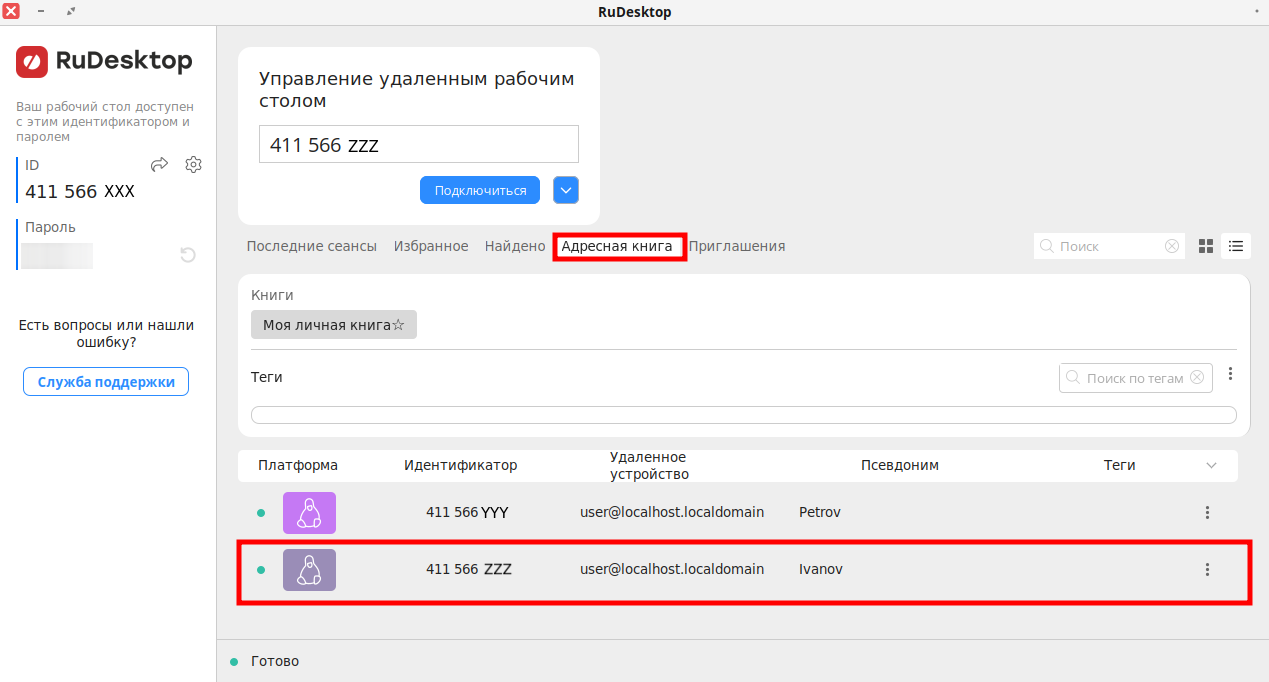
Task: Click Платформа column header
Action: [x=298, y=465]
